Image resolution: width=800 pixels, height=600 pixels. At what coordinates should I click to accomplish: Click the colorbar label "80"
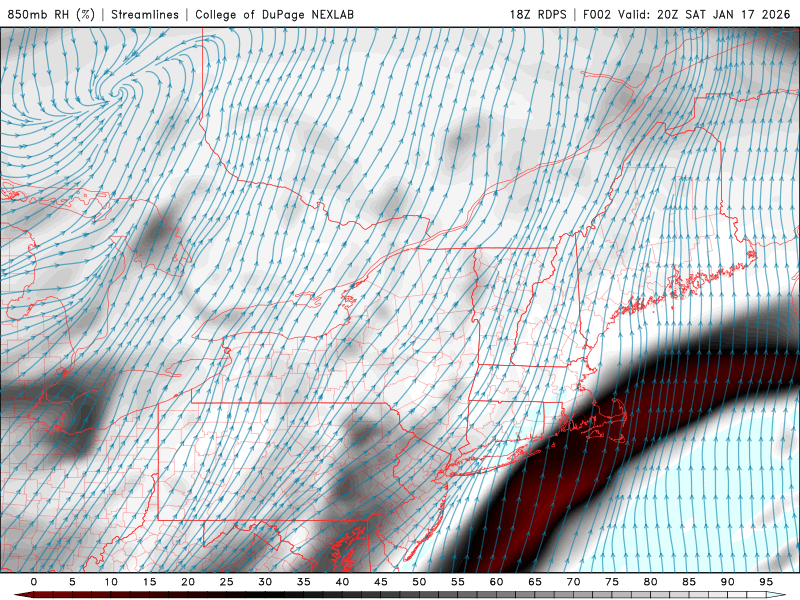click(651, 582)
